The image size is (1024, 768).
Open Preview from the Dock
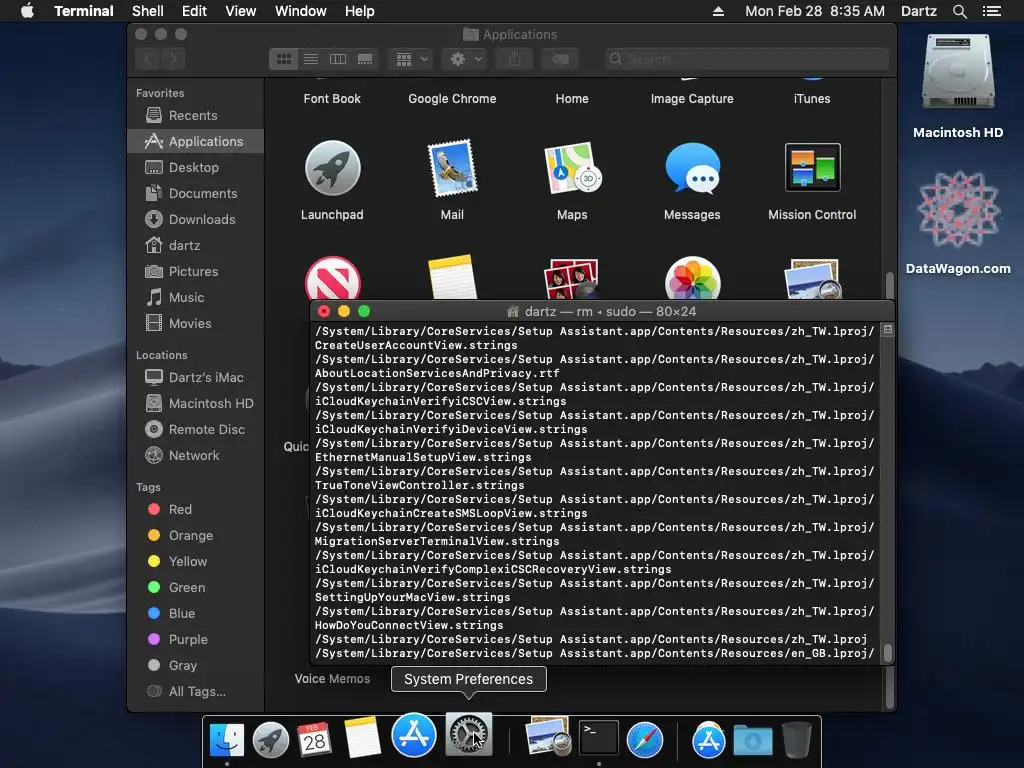click(x=548, y=735)
